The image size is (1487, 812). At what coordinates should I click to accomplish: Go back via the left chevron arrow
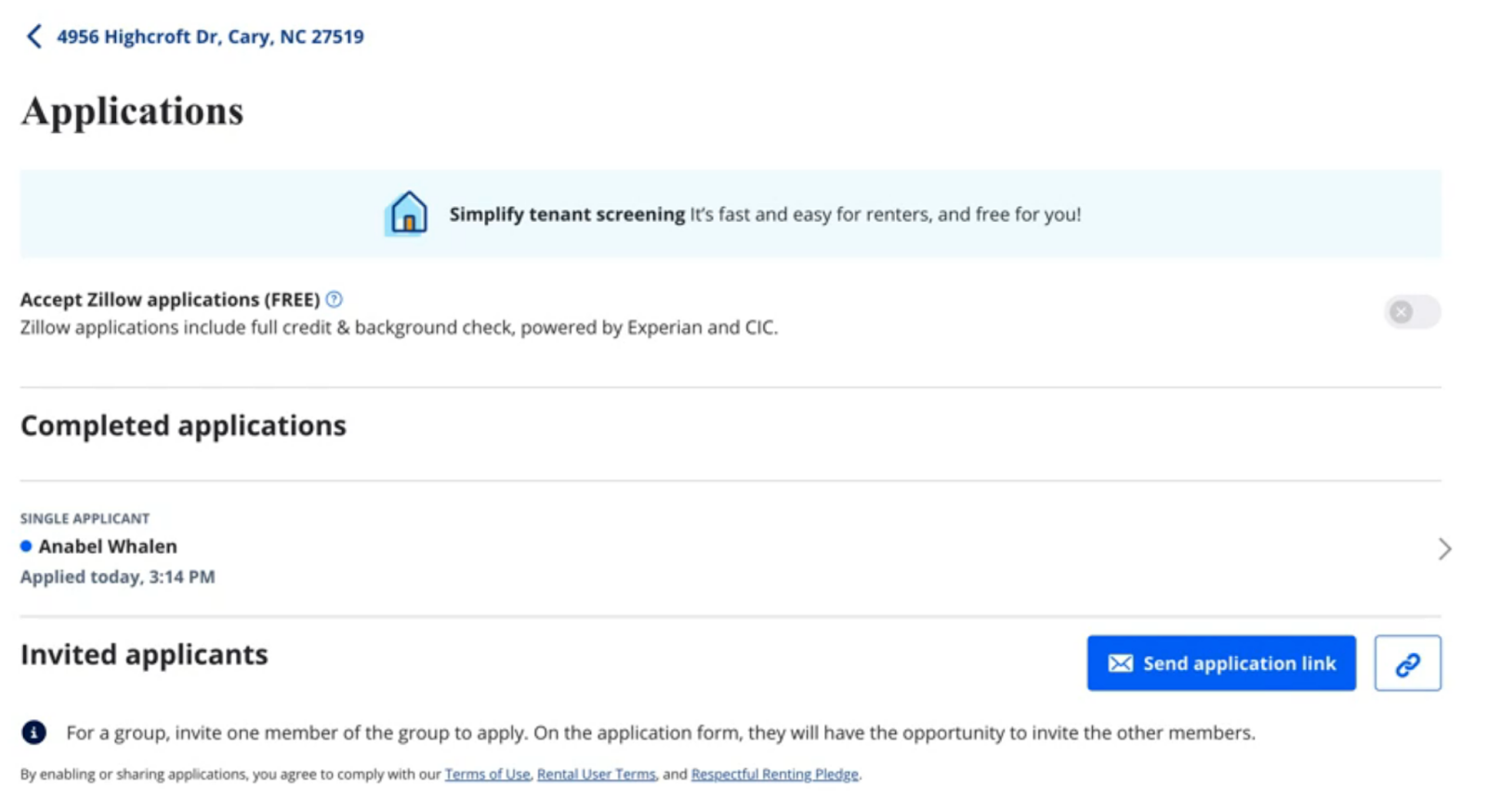pyautogui.click(x=34, y=36)
